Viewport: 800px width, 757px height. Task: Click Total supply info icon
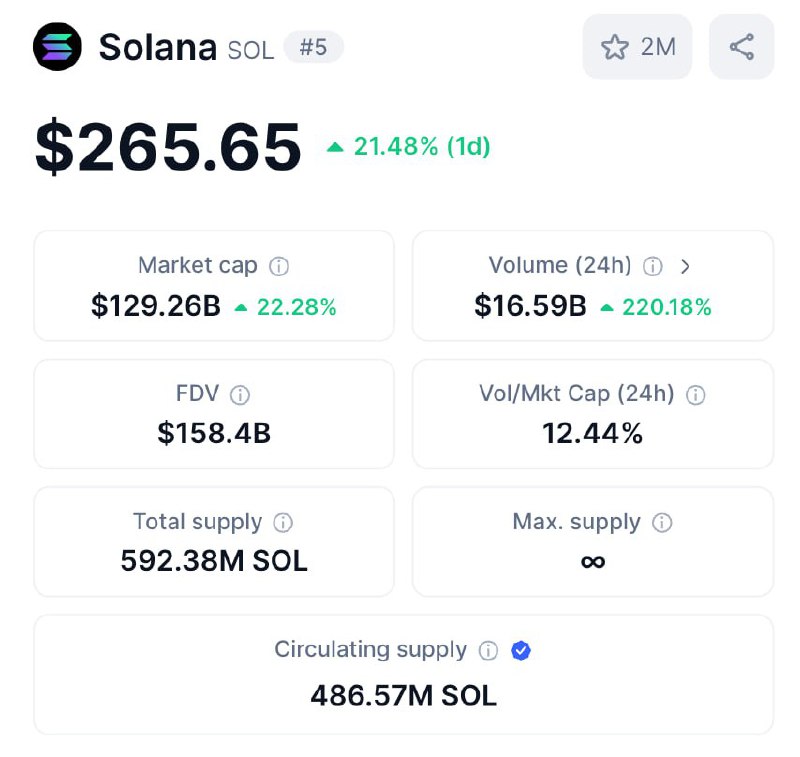click(283, 522)
